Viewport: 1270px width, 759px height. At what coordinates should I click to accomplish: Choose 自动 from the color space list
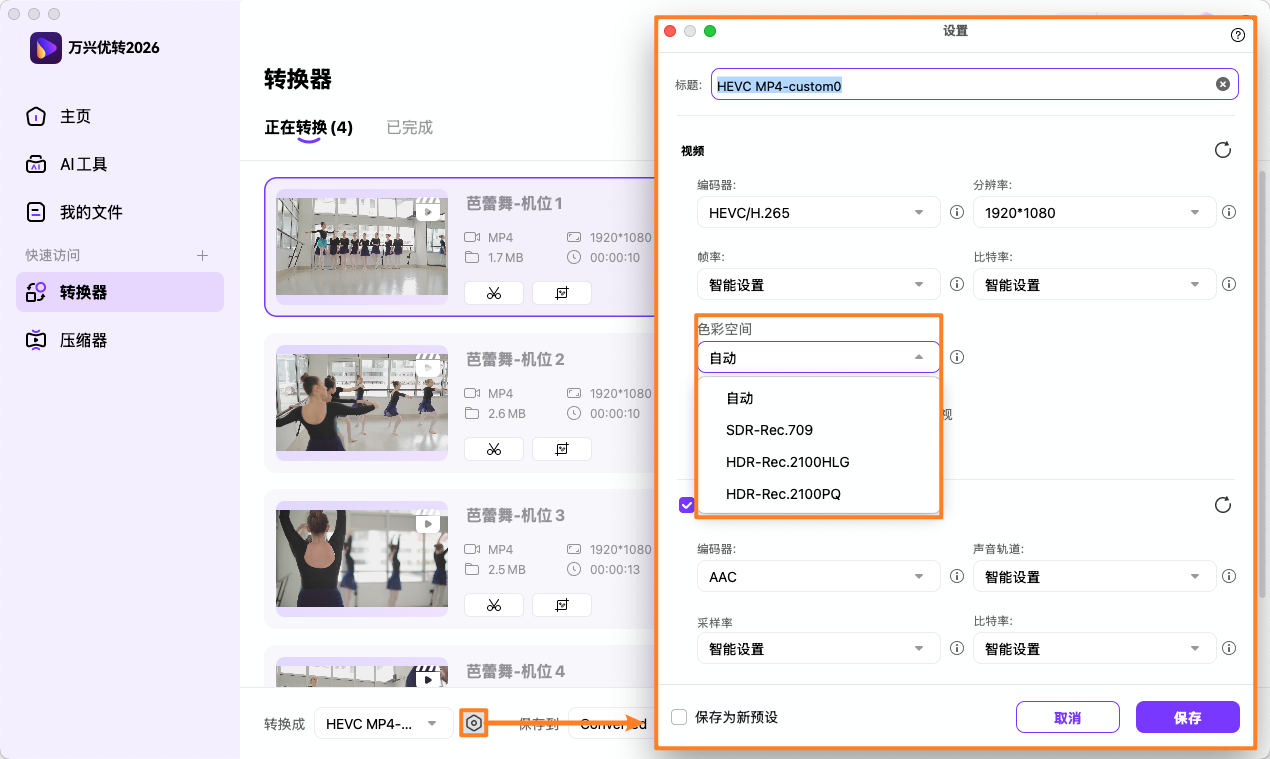(x=819, y=398)
